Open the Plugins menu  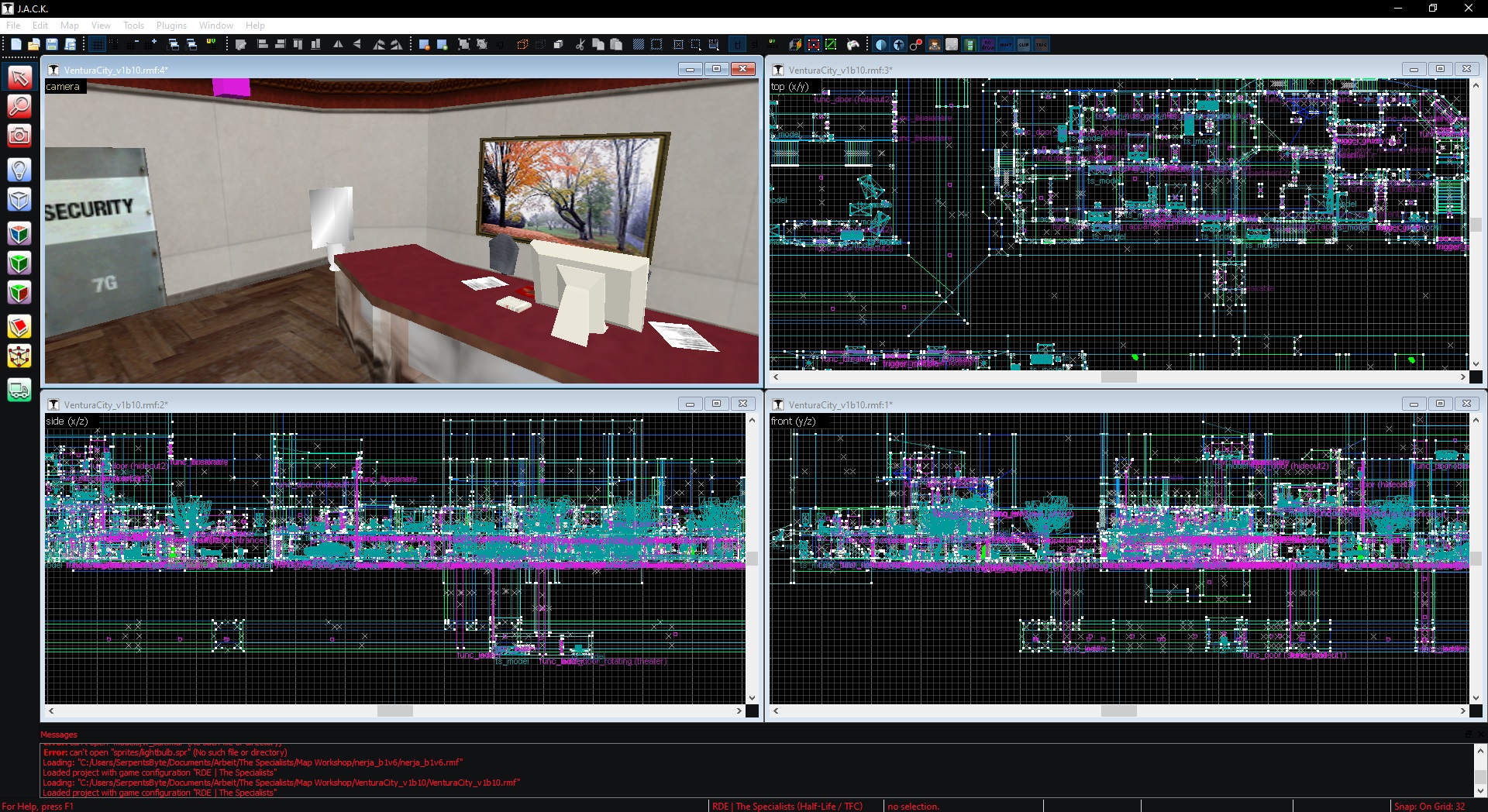click(171, 26)
